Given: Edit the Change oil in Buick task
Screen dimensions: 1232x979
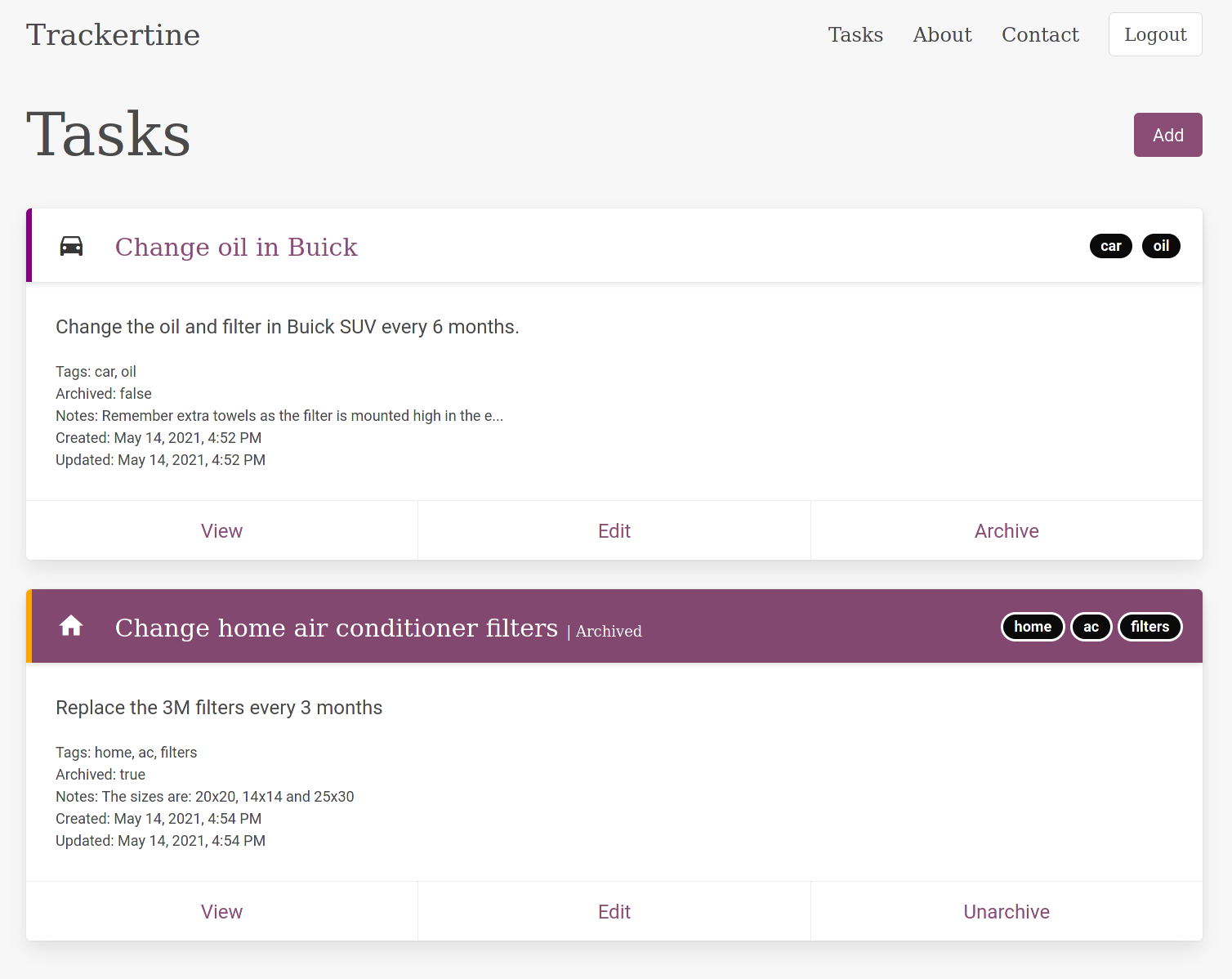Looking at the screenshot, I should (614, 531).
